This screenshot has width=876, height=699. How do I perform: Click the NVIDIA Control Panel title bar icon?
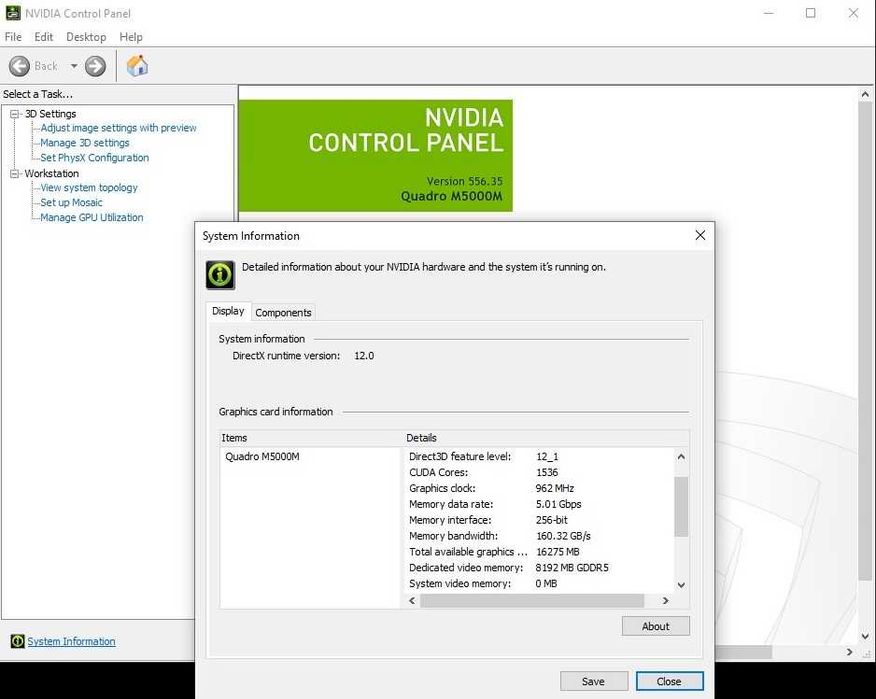tap(13, 13)
